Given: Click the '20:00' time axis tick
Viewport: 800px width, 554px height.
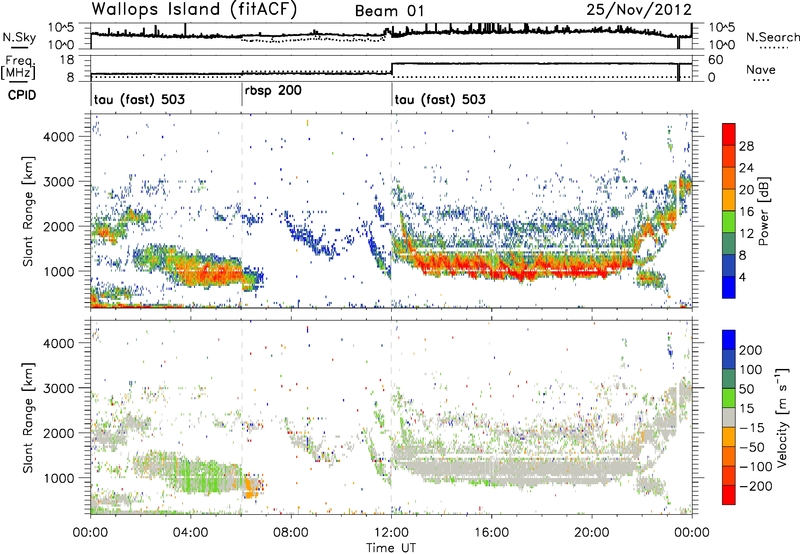Looking at the screenshot, I should coord(592,533).
